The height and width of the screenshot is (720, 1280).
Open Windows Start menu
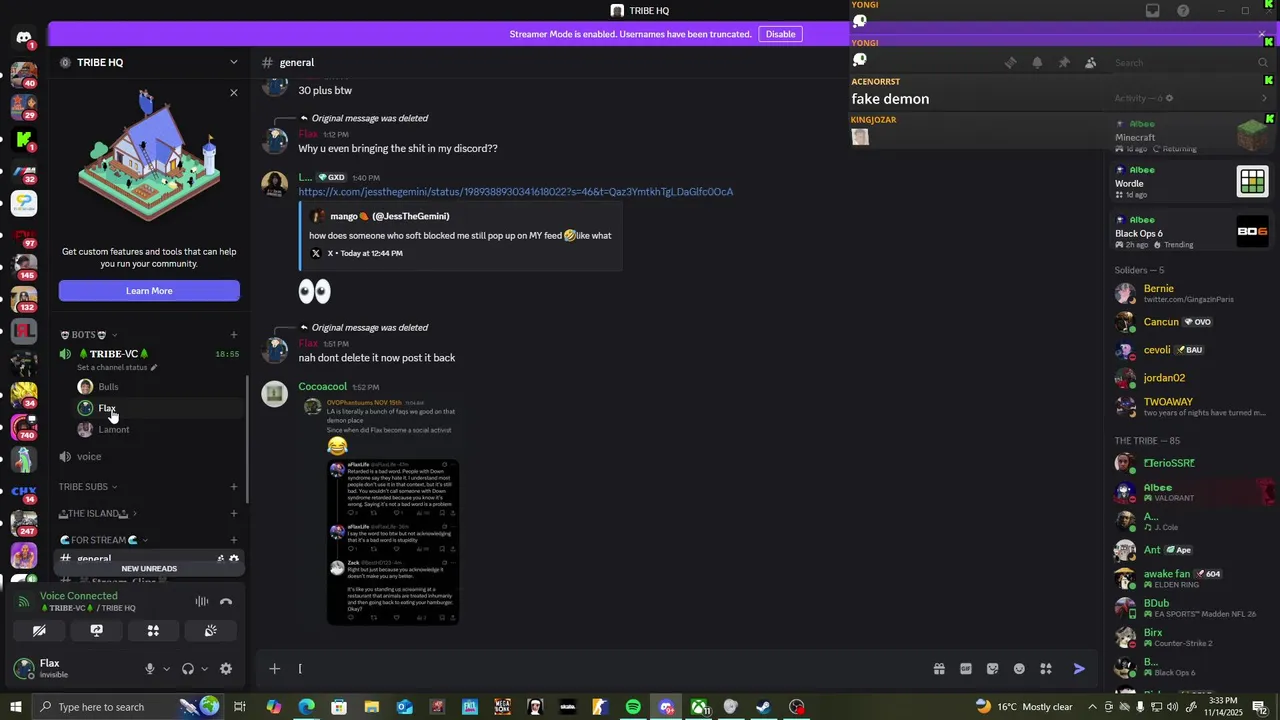pos(15,707)
